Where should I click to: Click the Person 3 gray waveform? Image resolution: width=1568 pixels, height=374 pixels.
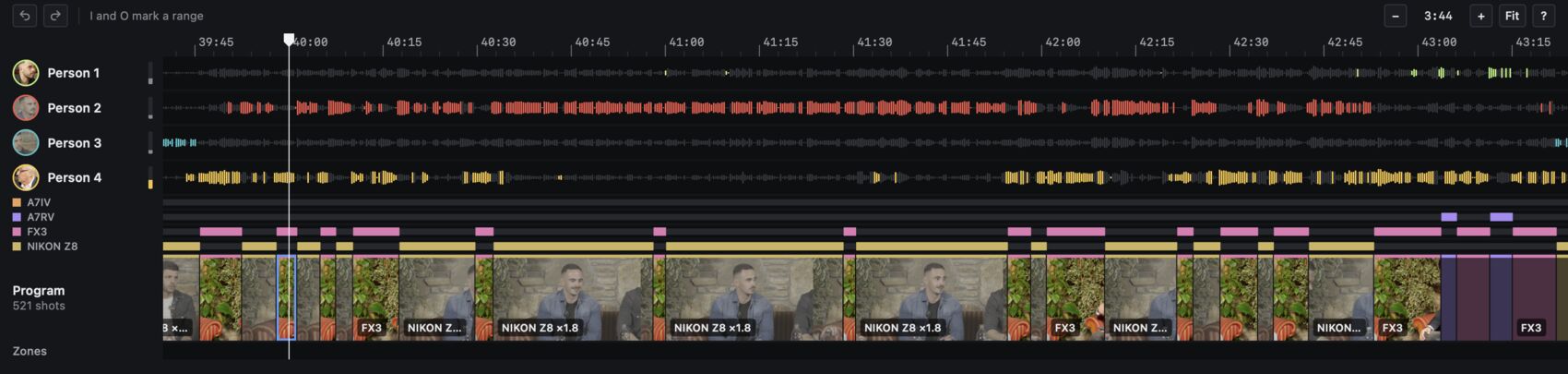(865, 143)
